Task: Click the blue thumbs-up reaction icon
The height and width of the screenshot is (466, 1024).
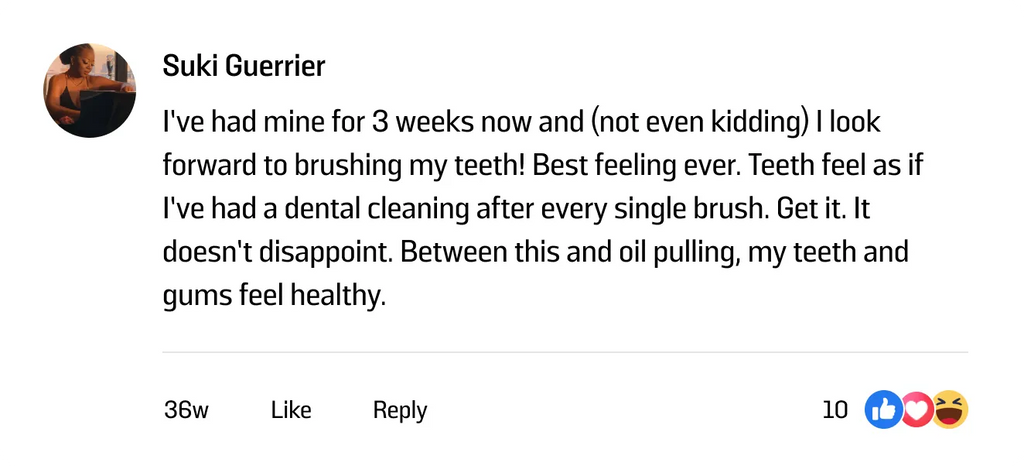Action: (883, 410)
